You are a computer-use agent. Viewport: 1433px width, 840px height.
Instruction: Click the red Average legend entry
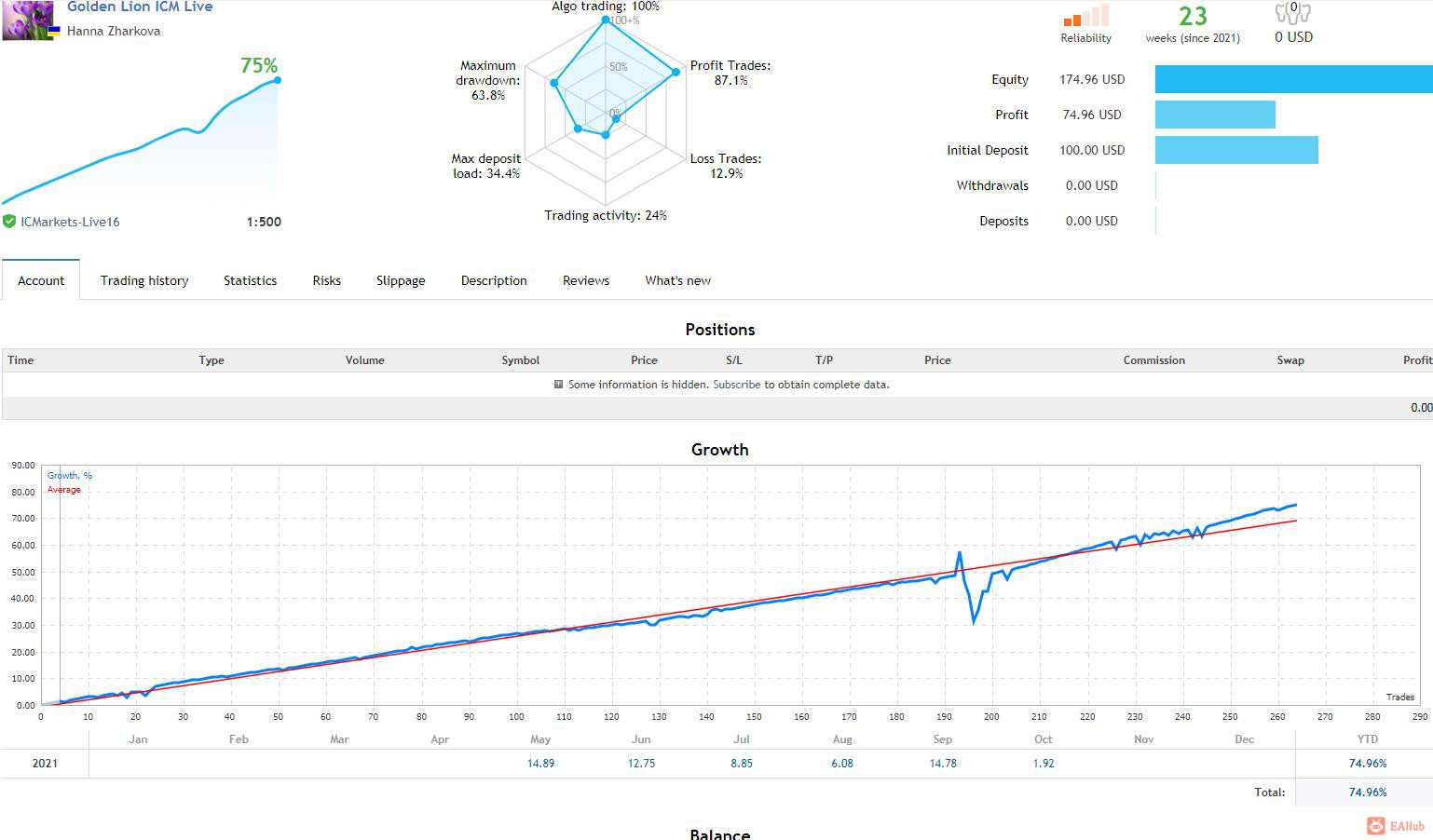[x=64, y=490]
